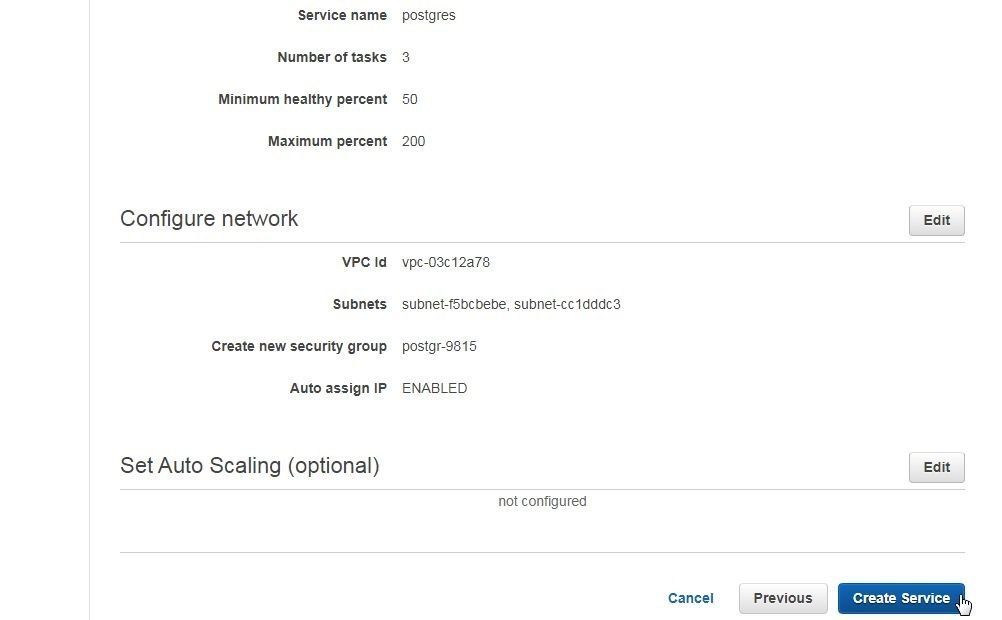Viewport: 1002px width, 620px height.
Task: Click the postgr-9815 security group name
Action: pos(439,346)
